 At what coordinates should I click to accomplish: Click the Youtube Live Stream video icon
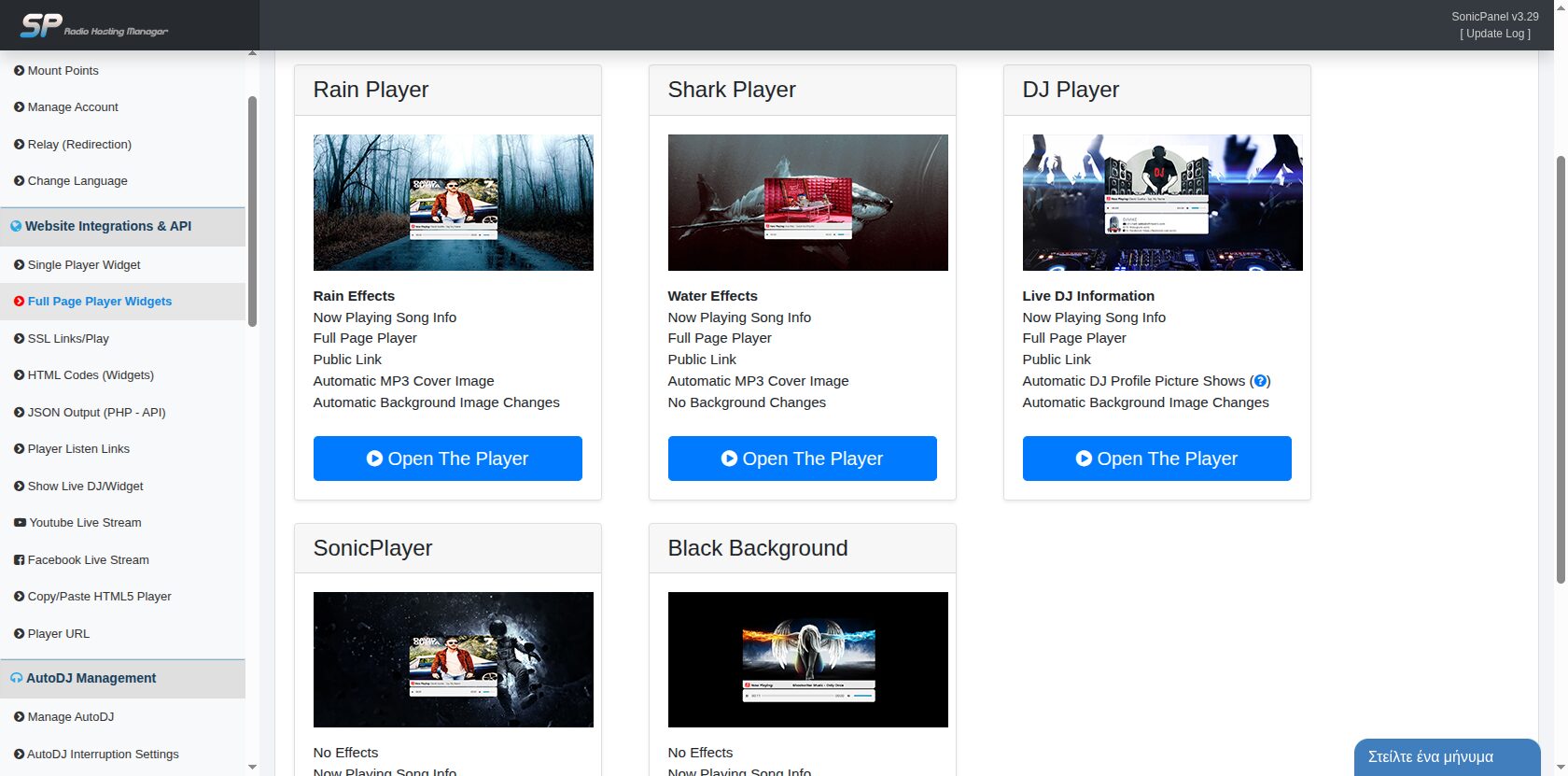(x=20, y=523)
